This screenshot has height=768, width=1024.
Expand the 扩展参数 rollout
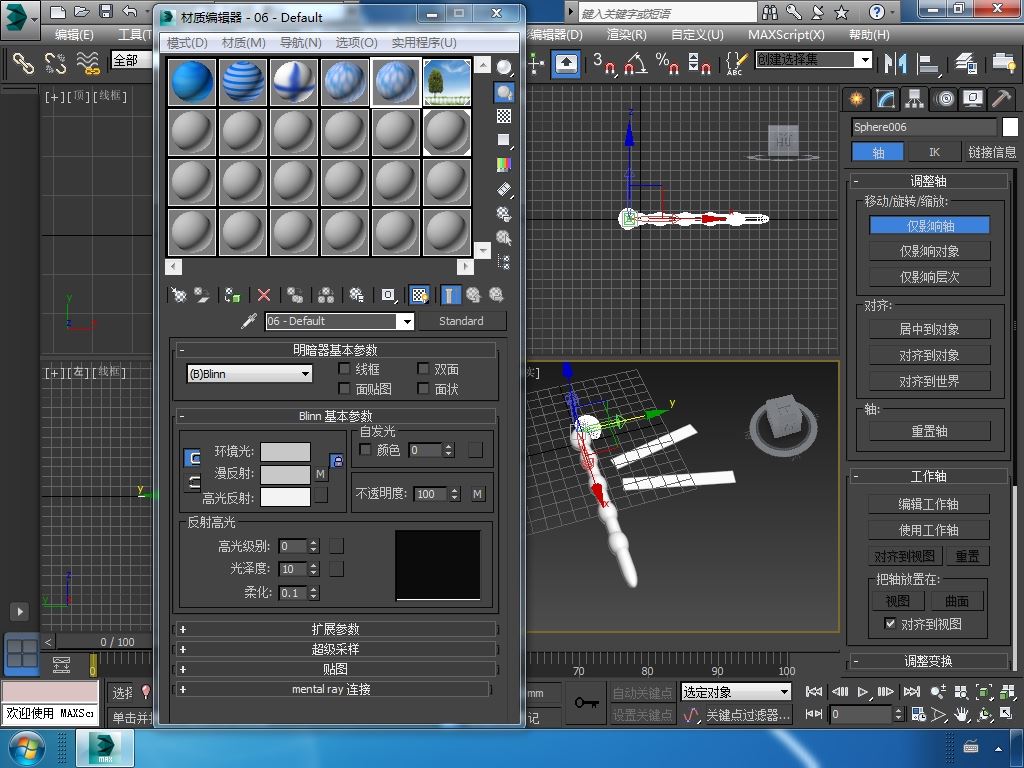(335, 629)
